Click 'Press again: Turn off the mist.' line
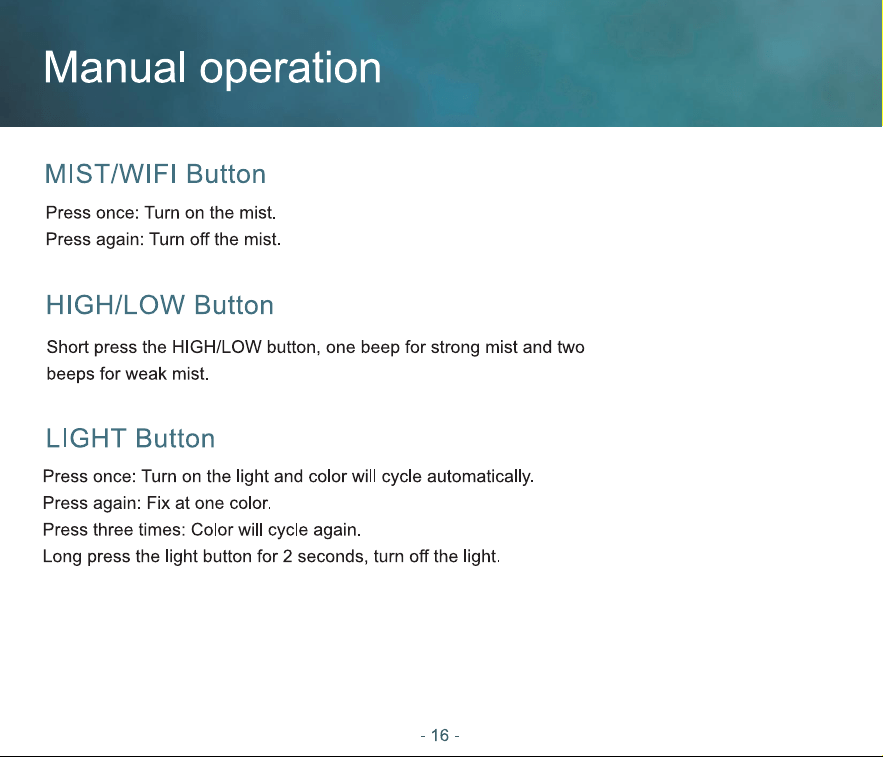The width and height of the screenshot is (883, 757). 163,239
